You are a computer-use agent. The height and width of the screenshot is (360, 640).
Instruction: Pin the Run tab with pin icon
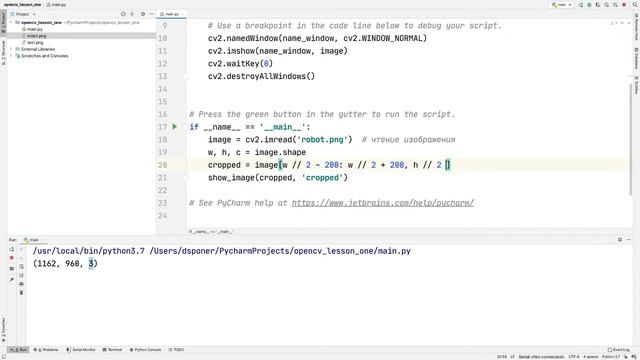(x=11, y=280)
